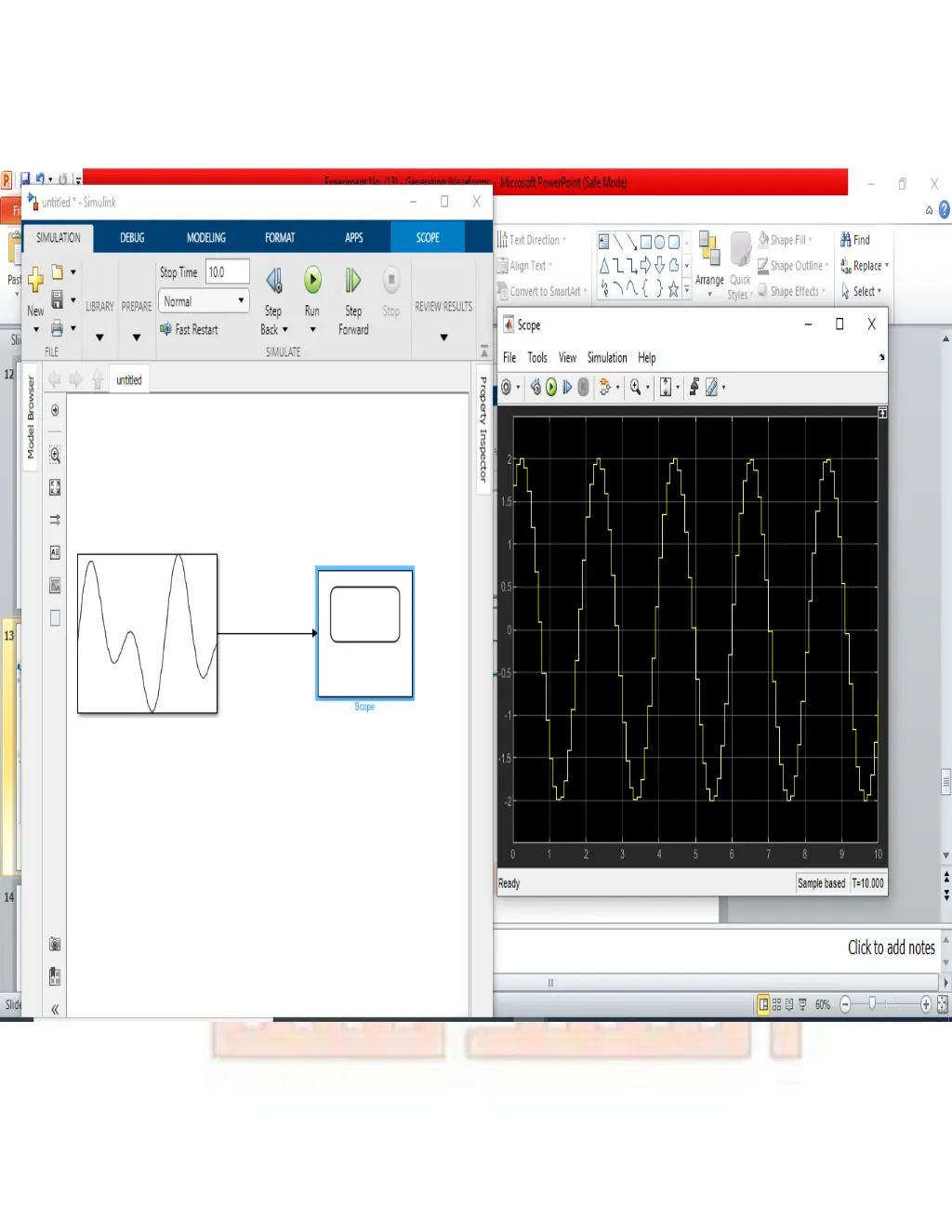Open the Scope window Help menu
952x1232 pixels.
(x=647, y=358)
